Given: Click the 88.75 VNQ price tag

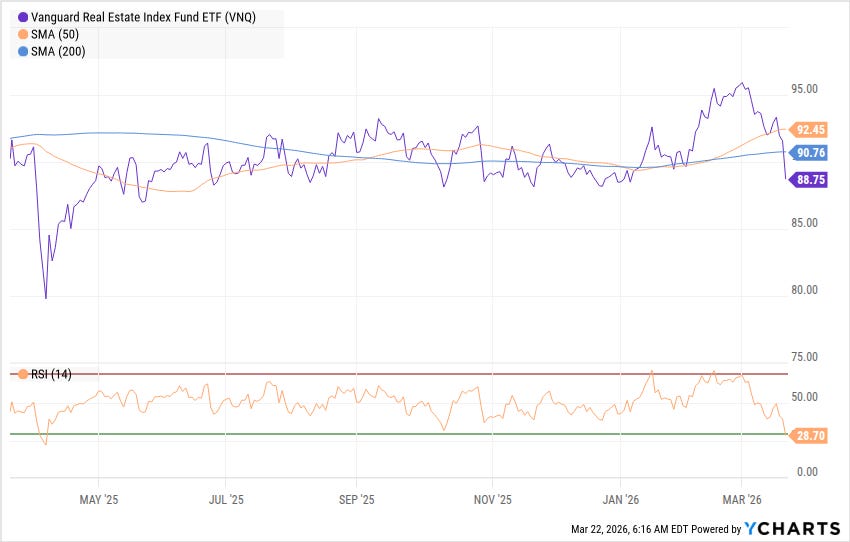Looking at the screenshot, I should click(x=808, y=180).
